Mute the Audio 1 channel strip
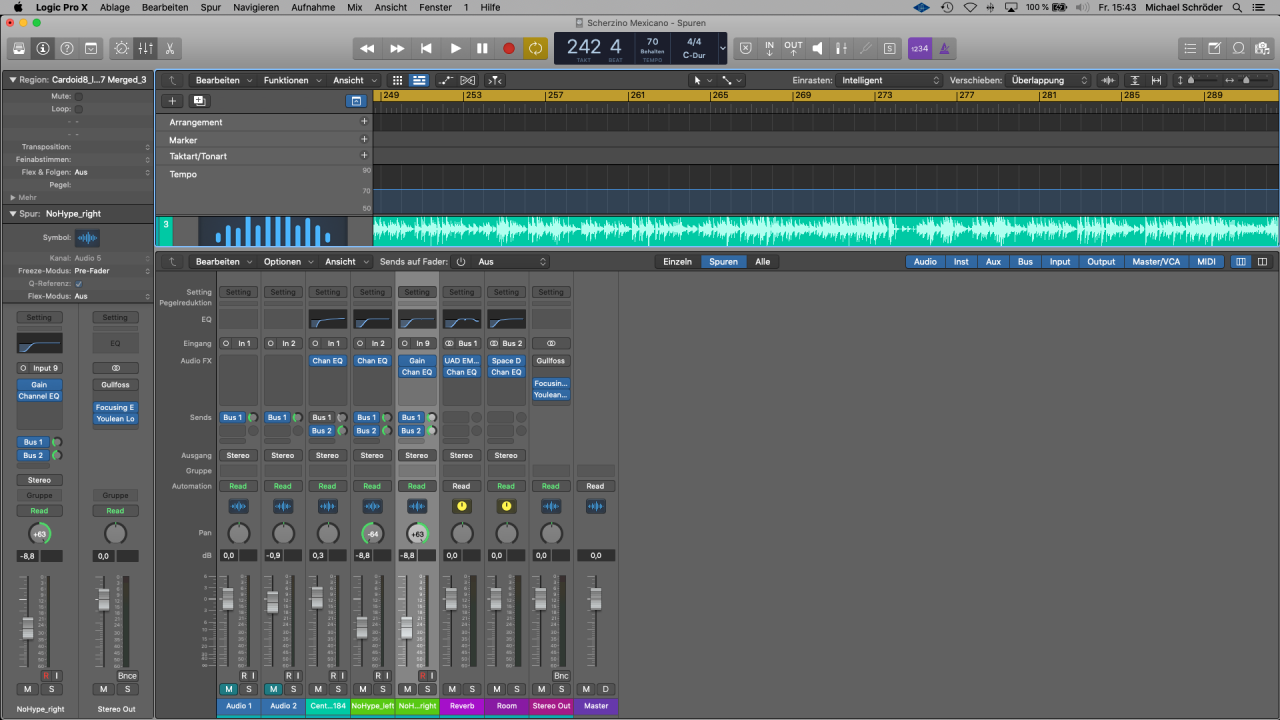Screen dimensions: 1280x720 (x=228, y=689)
